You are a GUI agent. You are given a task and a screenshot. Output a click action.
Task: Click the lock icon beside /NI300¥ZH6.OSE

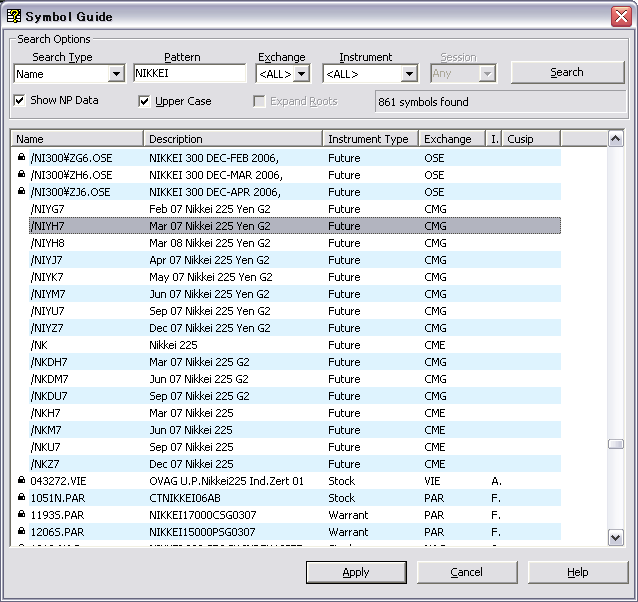point(22,174)
